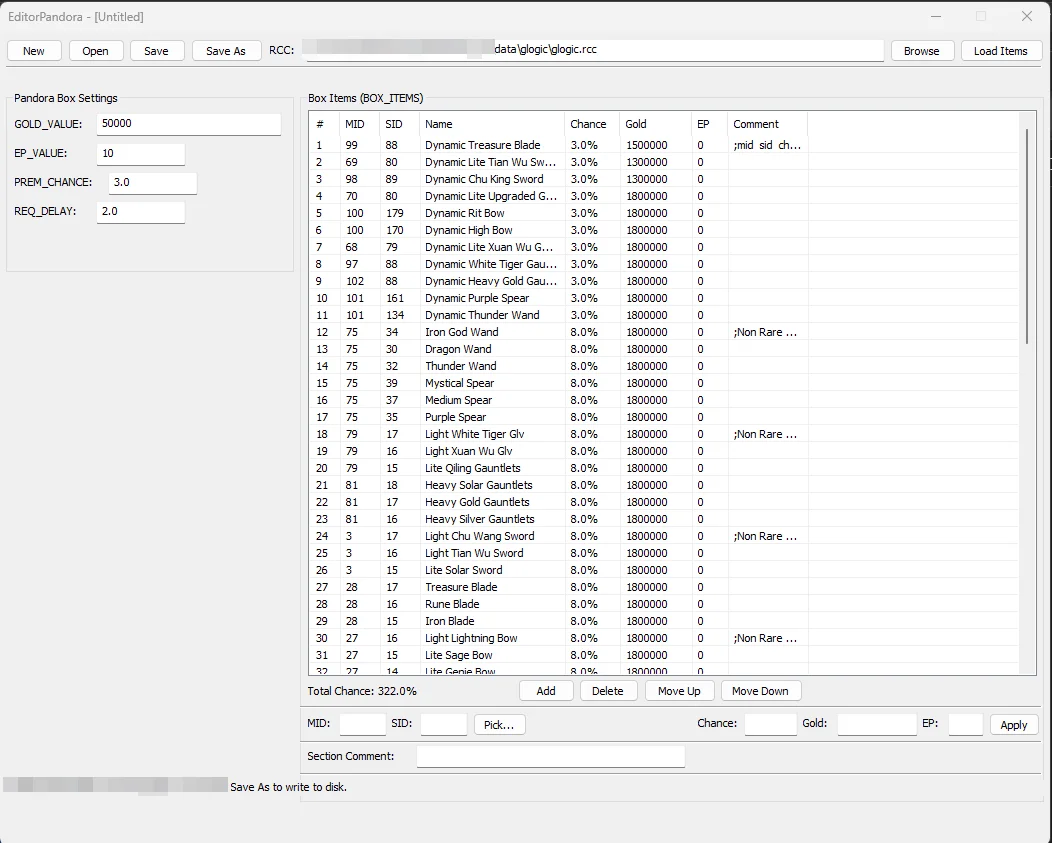The width and height of the screenshot is (1052, 843).
Task: Close the EditorPandora window
Action: coord(1027,17)
